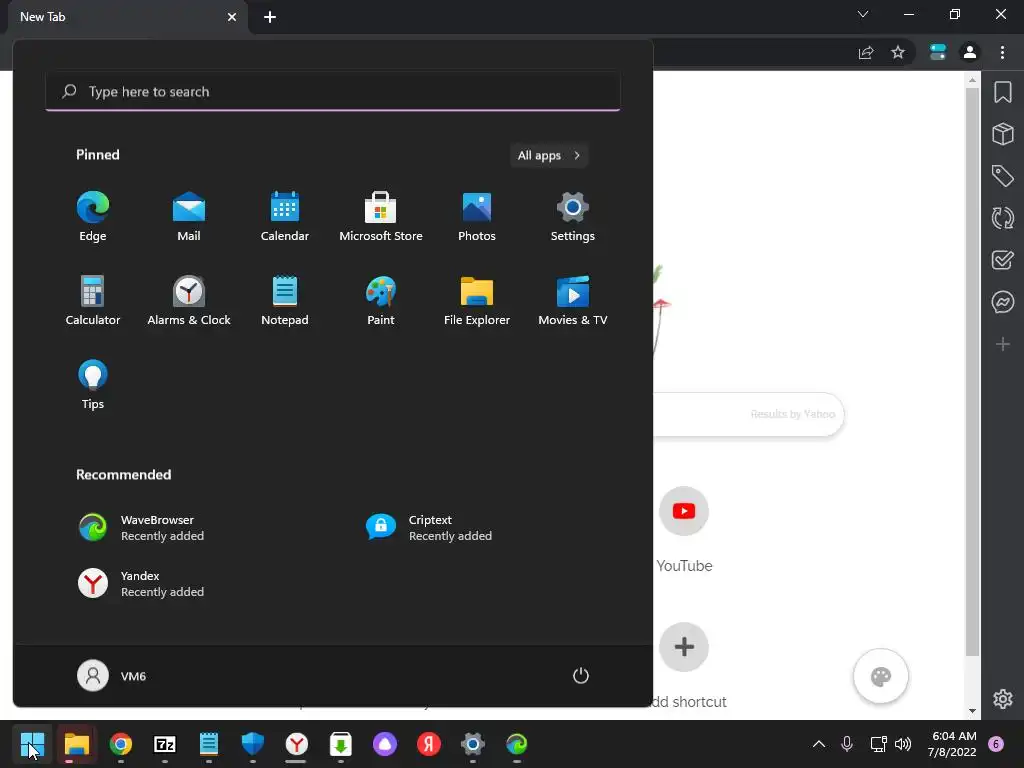Launch Mail from pinned apps
The image size is (1024, 768).
(x=189, y=217)
